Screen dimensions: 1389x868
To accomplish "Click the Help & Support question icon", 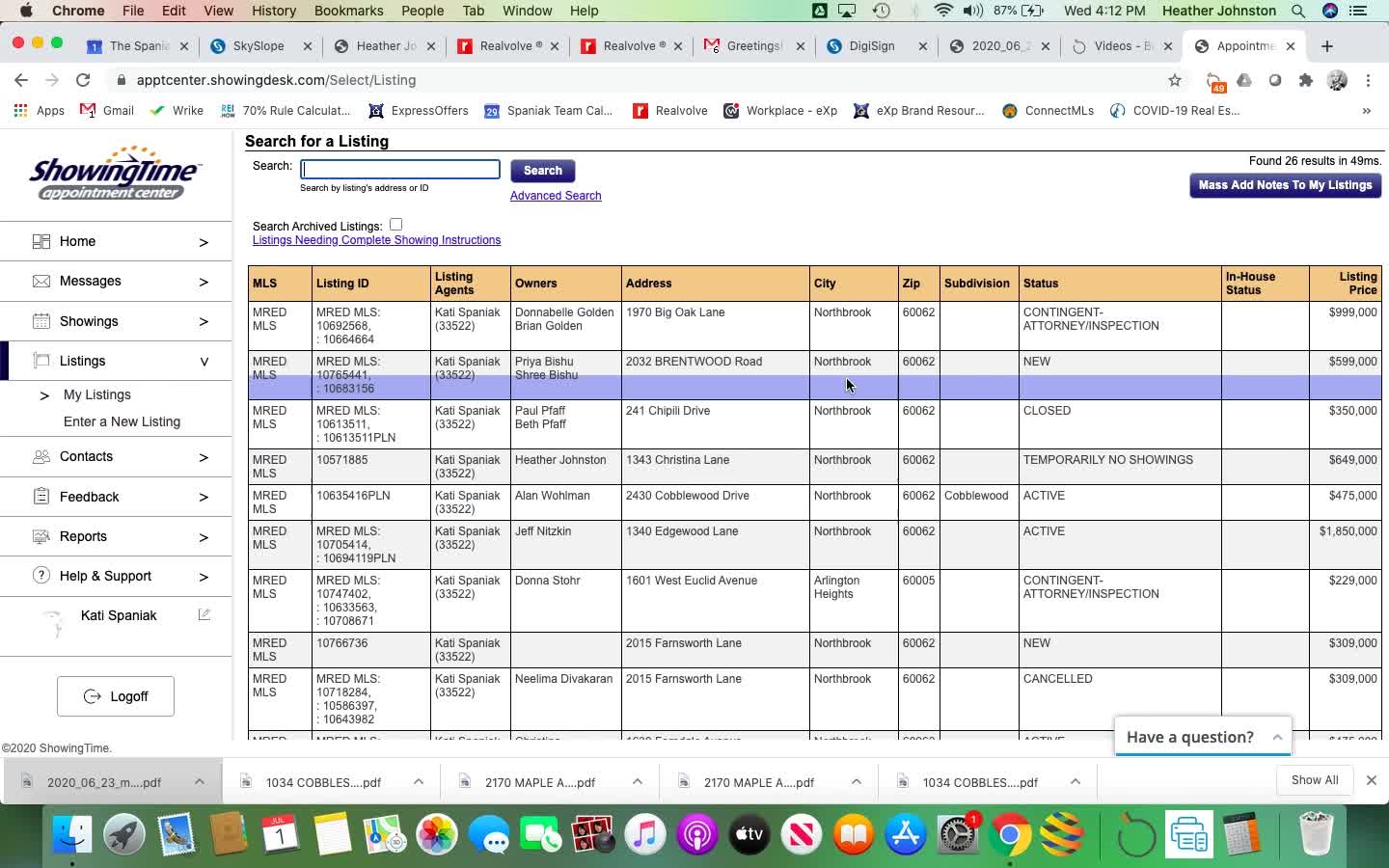I will tap(41, 576).
